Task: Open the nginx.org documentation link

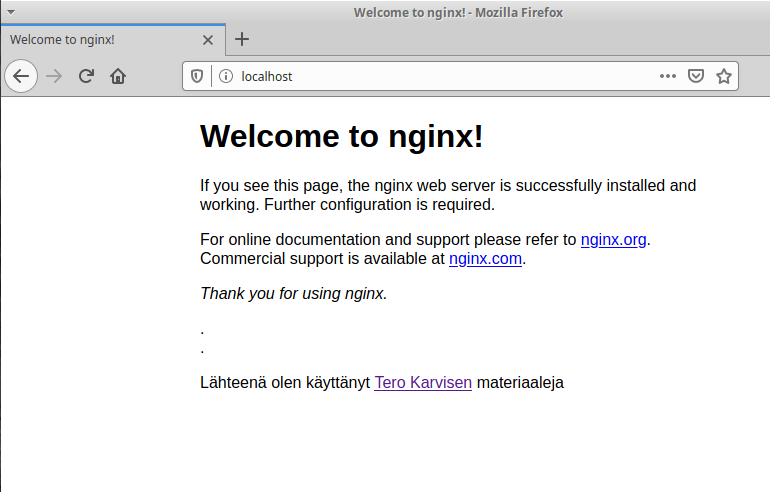Action: pos(613,240)
